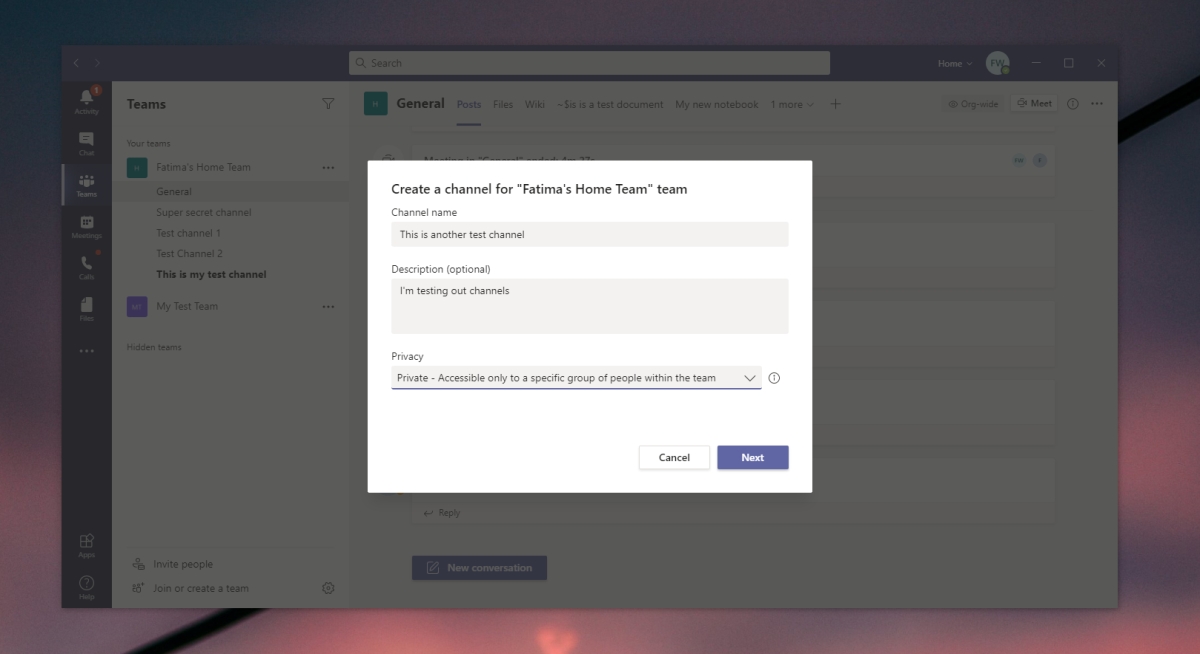Viewport: 1200px width, 654px height.
Task: Open the Home organization dropdown
Action: (955, 64)
